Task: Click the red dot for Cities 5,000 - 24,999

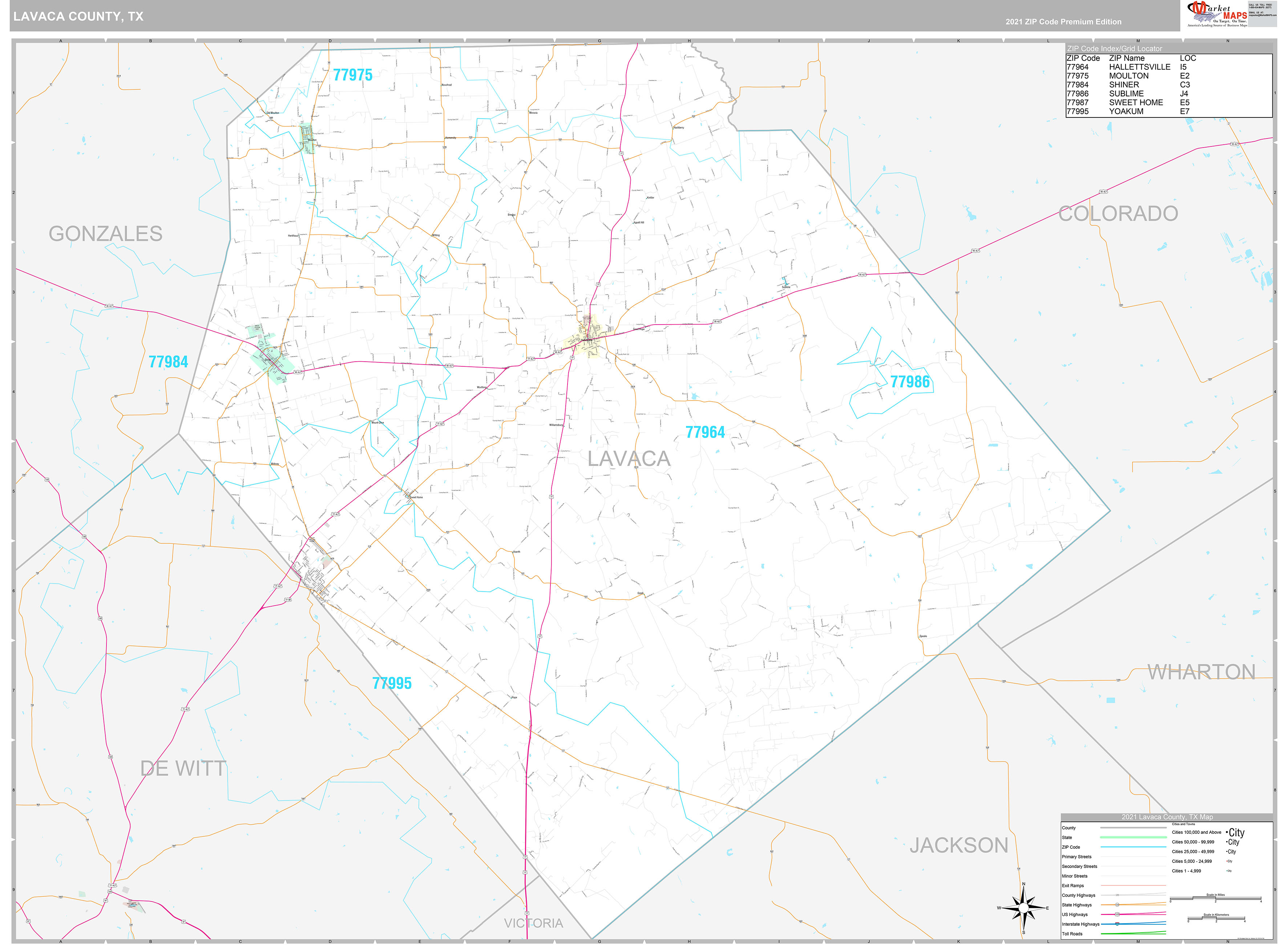Action: click(1227, 861)
